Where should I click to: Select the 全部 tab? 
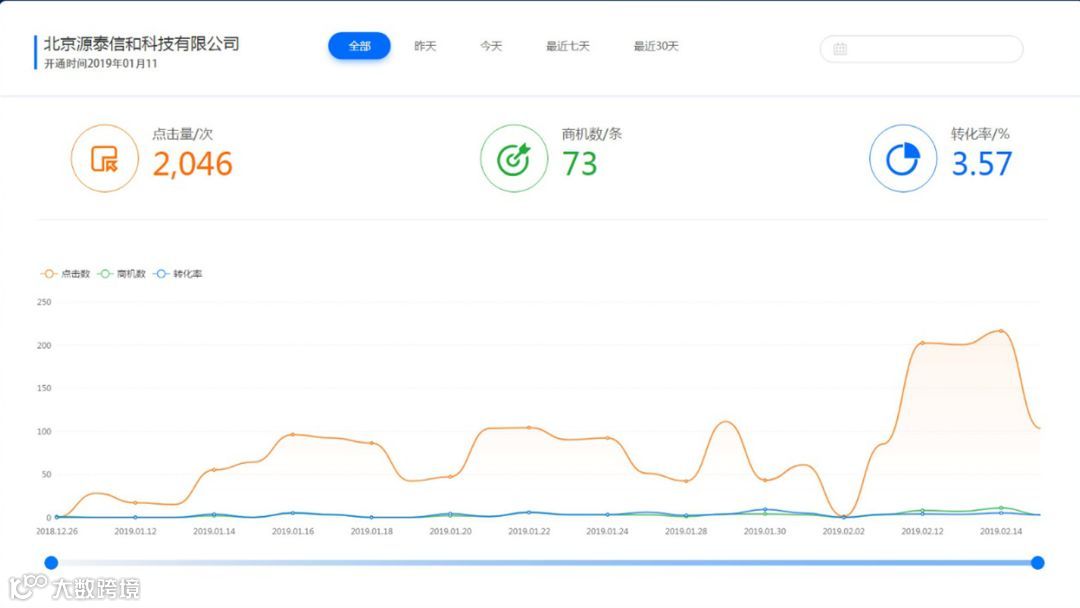(x=360, y=46)
